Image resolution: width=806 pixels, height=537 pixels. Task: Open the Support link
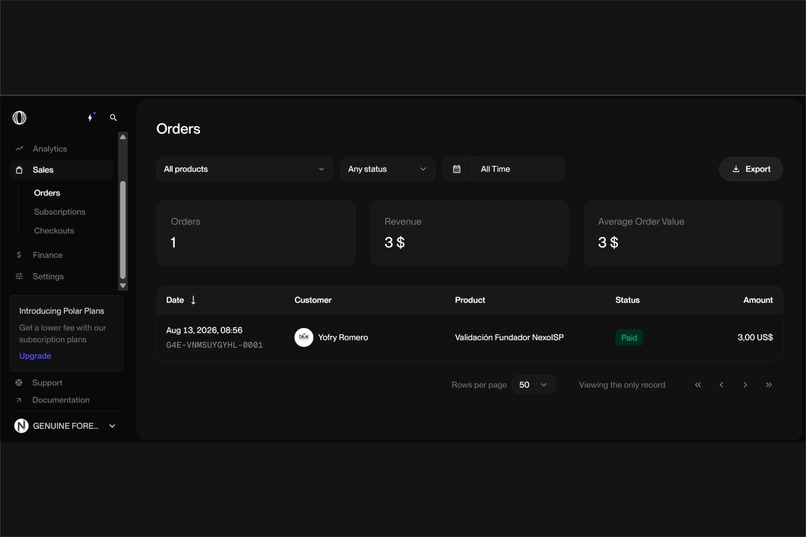pos(47,383)
